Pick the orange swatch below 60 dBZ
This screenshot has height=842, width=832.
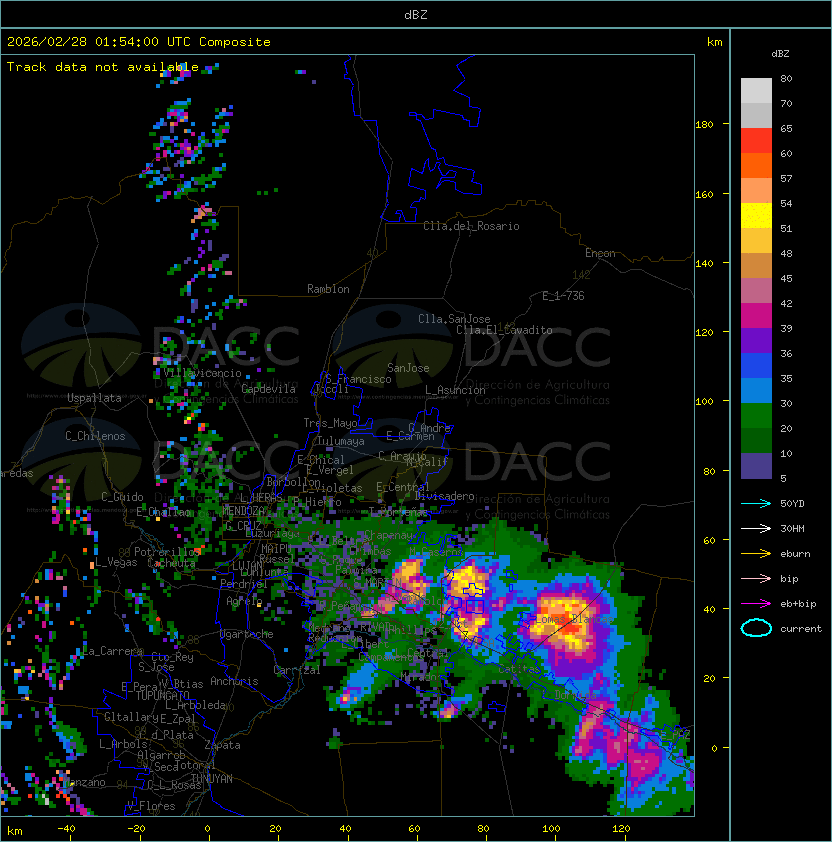(756, 165)
